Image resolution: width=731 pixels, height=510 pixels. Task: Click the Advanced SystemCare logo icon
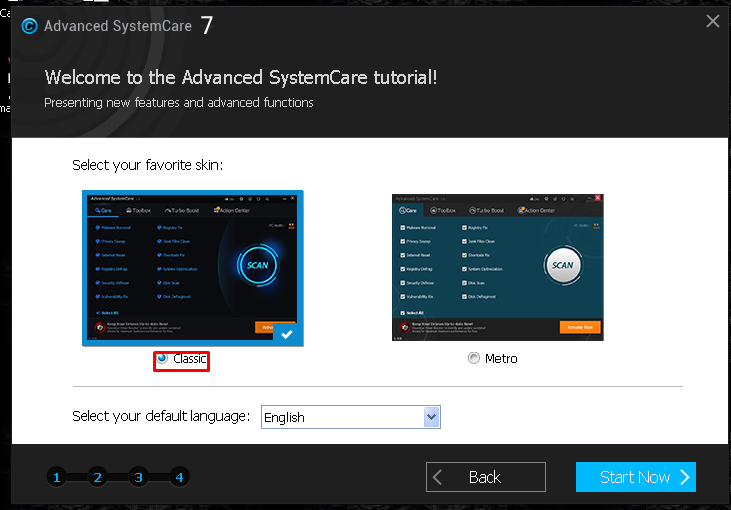pyautogui.click(x=29, y=26)
